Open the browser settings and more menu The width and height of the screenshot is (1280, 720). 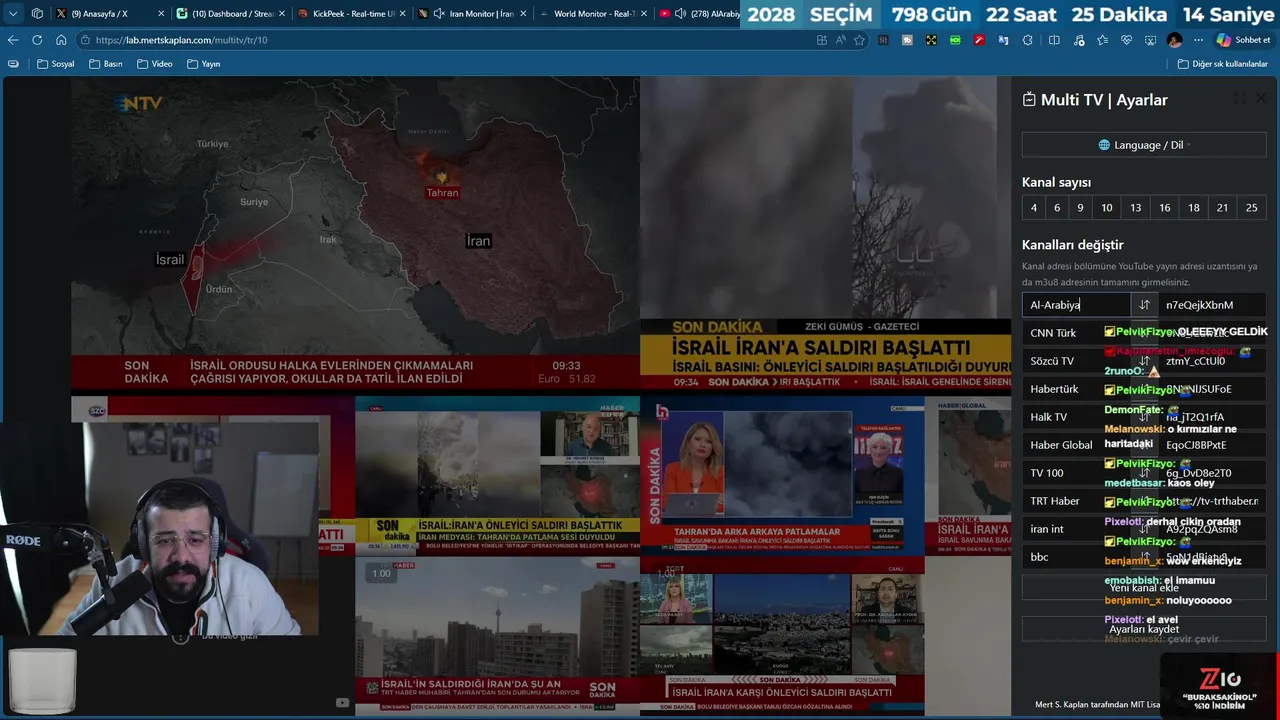tap(1198, 40)
